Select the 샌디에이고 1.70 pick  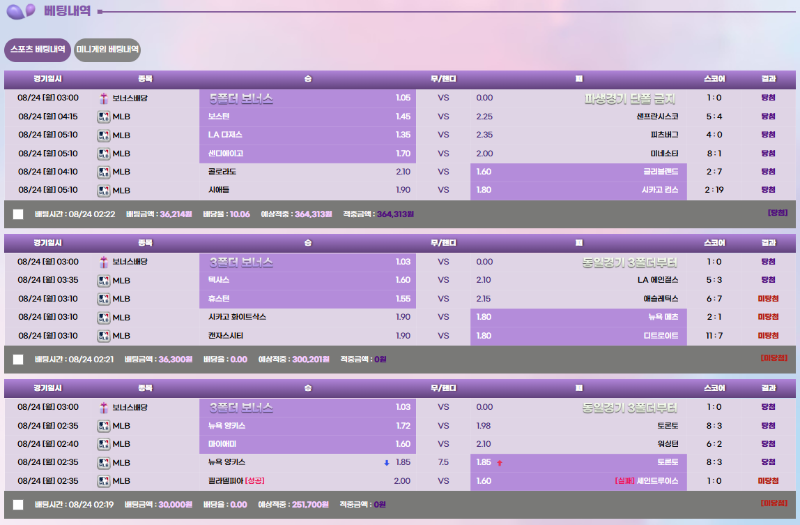[x=308, y=153]
